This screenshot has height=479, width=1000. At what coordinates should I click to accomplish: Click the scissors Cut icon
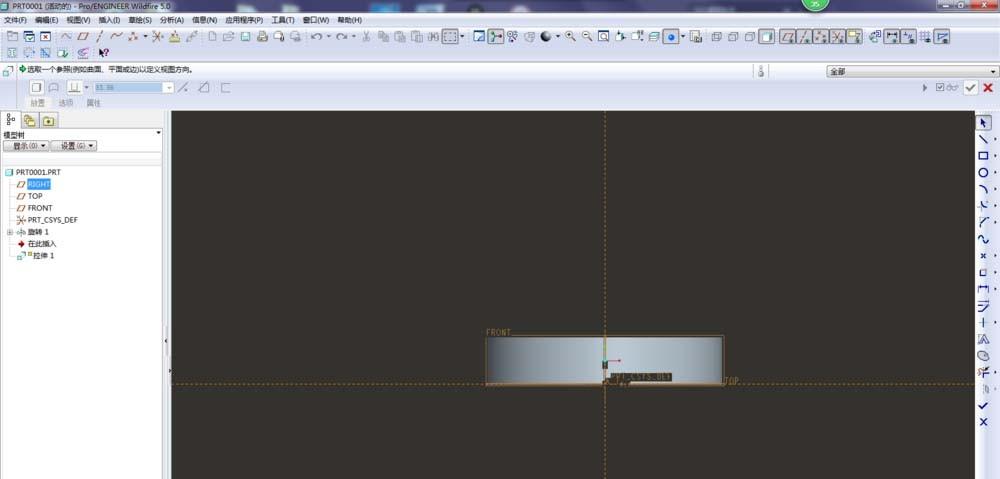point(367,37)
